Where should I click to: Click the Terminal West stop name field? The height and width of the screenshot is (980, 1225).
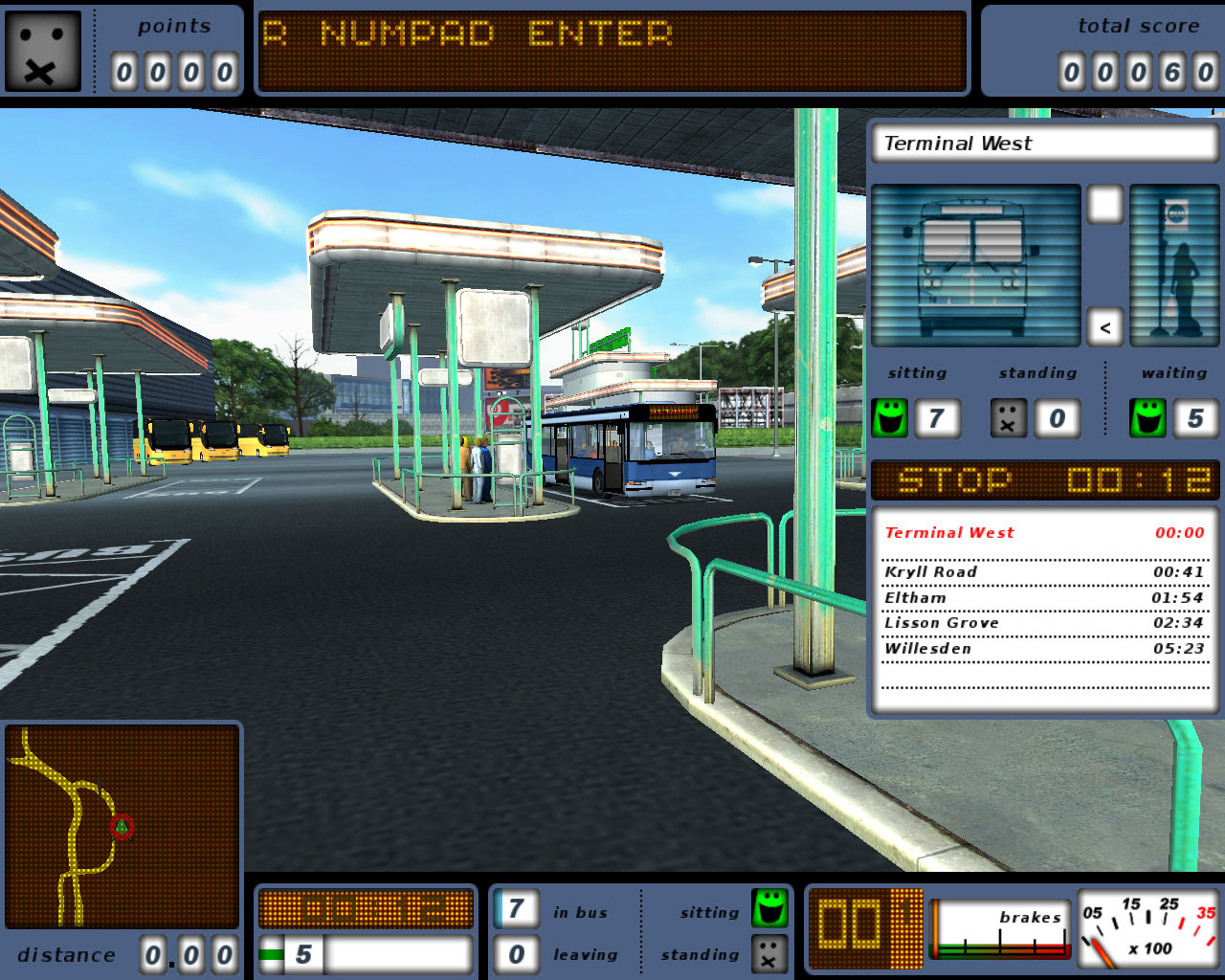click(x=1044, y=144)
